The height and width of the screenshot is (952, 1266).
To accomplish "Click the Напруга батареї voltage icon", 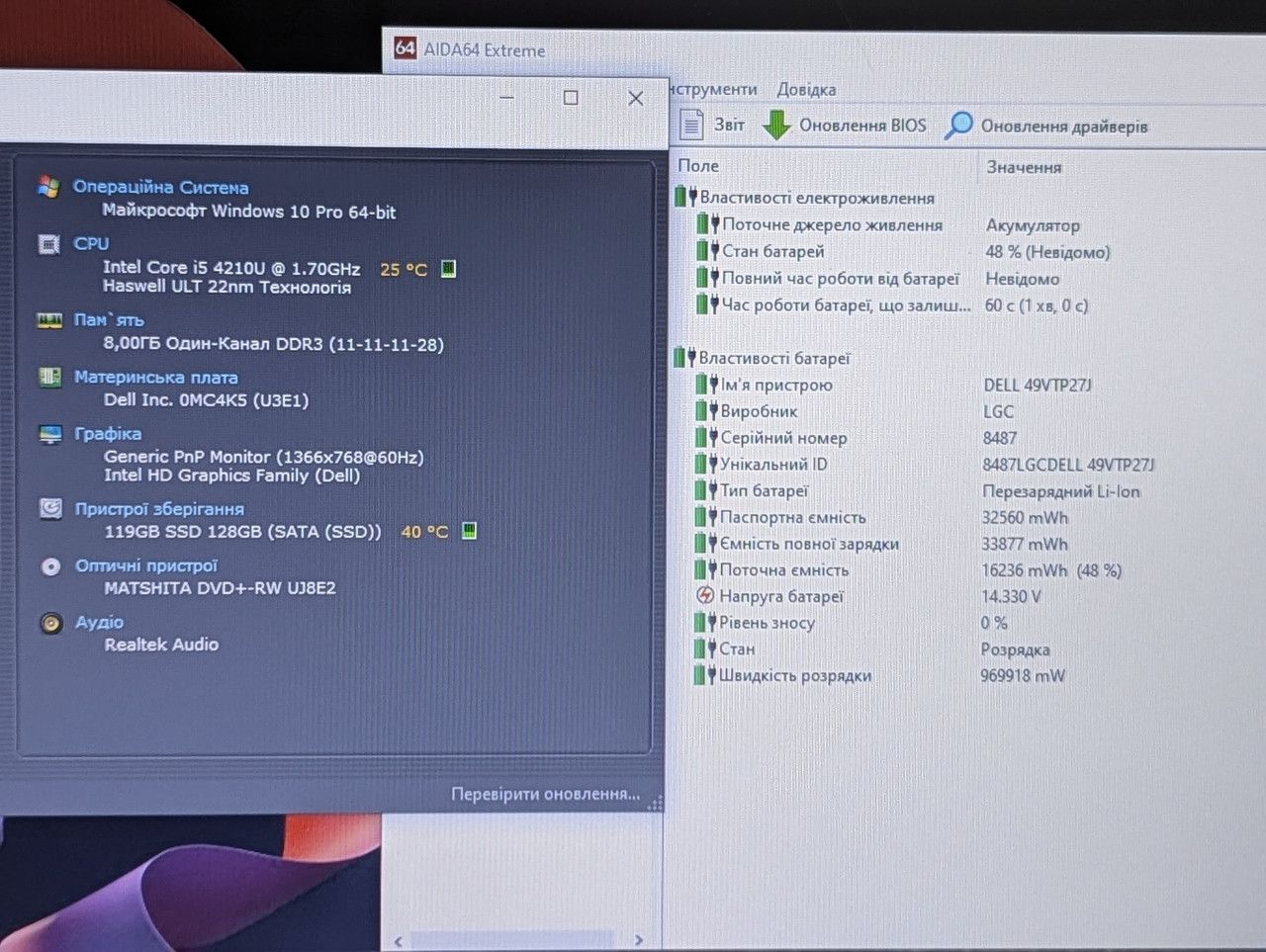I will [x=705, y=595].
